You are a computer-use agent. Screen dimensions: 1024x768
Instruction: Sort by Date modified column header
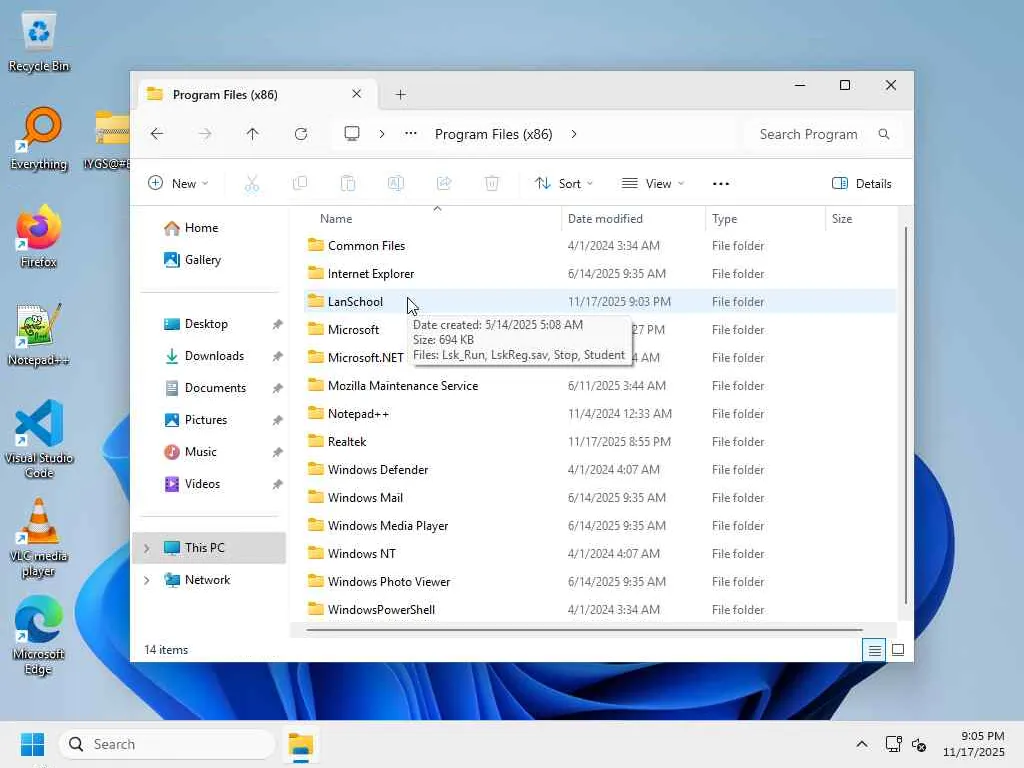pos(633,219)
